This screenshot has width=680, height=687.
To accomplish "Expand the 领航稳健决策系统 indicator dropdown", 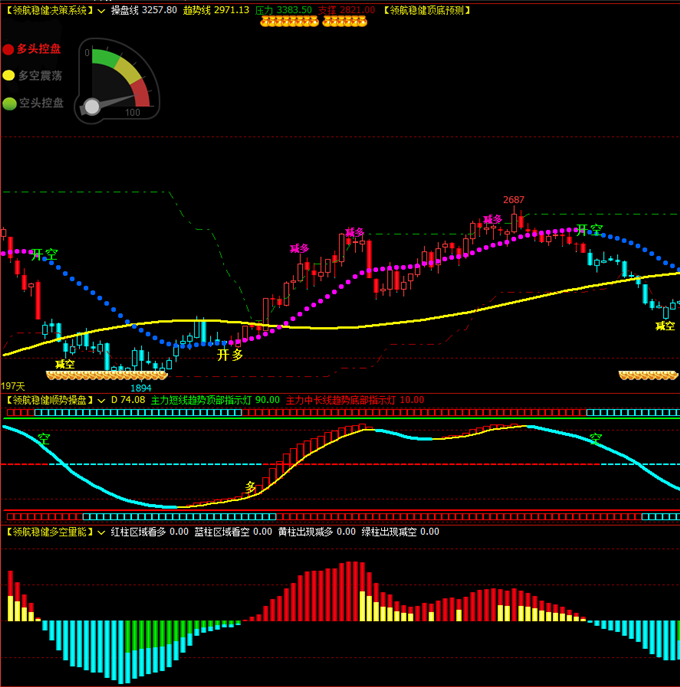I will pyautogui.click(x=99, y=9).
